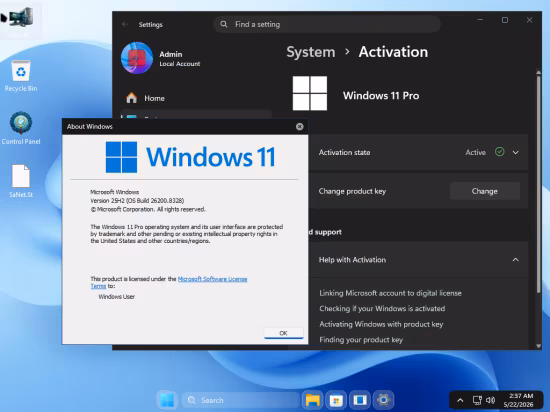Click the volume speaker icon in tray
The width and height of the screenshot is (550, 412).
tap(490, 400)
